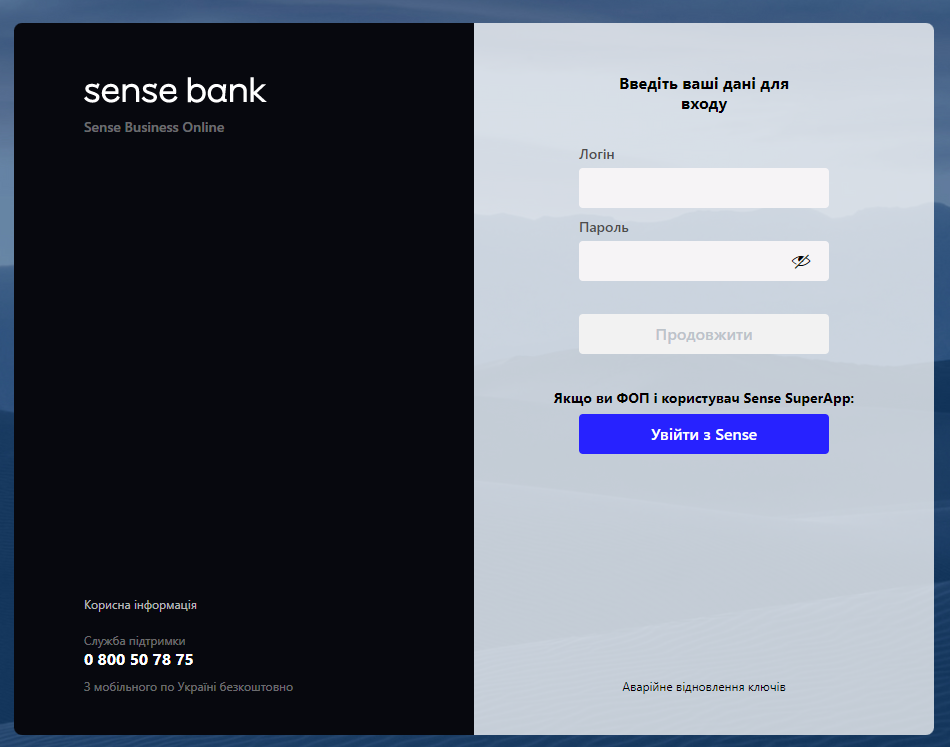Open the Корисна інформація link

pyautogui.click(x=140, y=605)
